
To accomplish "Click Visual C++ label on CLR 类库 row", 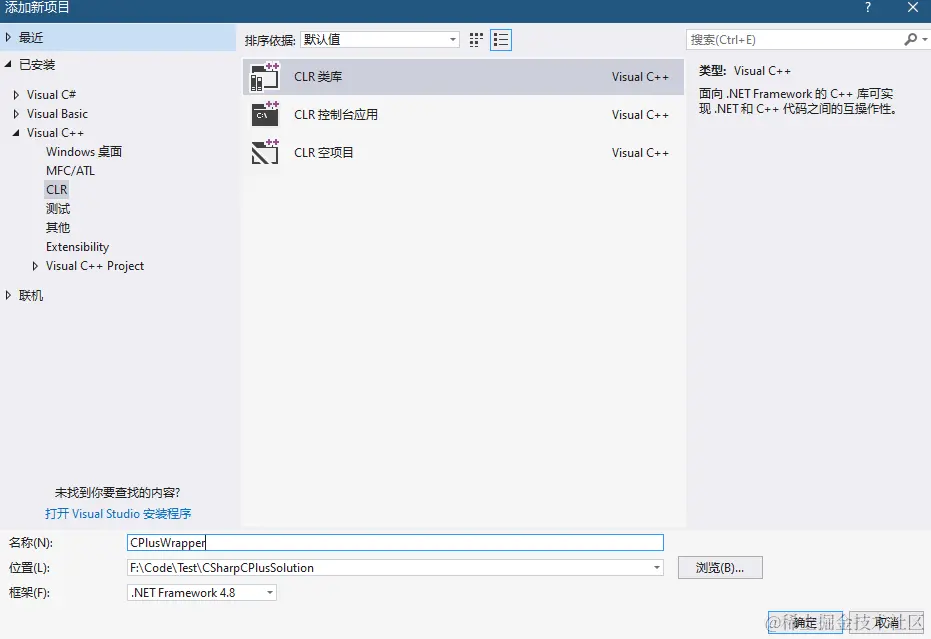I will point(640,77).
